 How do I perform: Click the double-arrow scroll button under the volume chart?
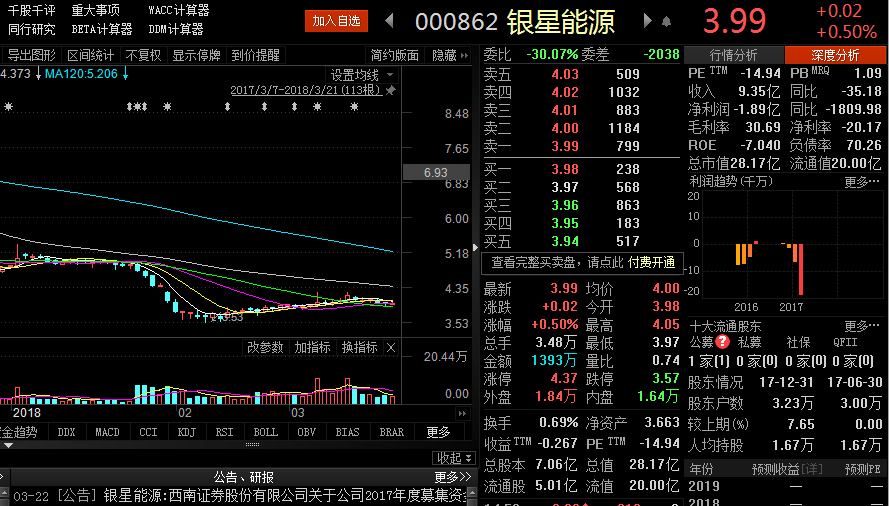[x=463, y=414]
